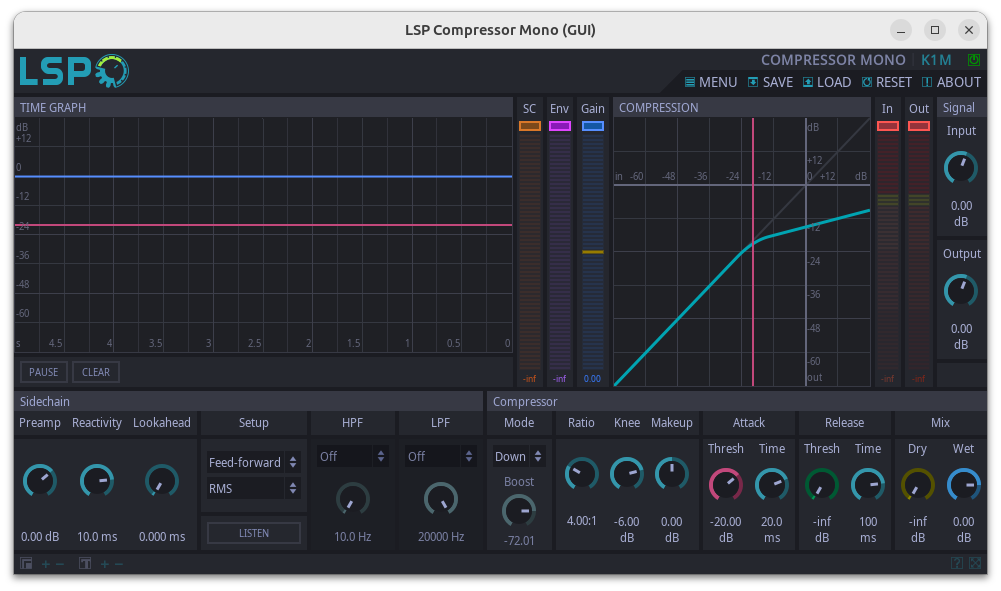The height and width of the screenshot is (591, 1001).
Task: Click the Signal Input gain knob
Action: (961, 168)
